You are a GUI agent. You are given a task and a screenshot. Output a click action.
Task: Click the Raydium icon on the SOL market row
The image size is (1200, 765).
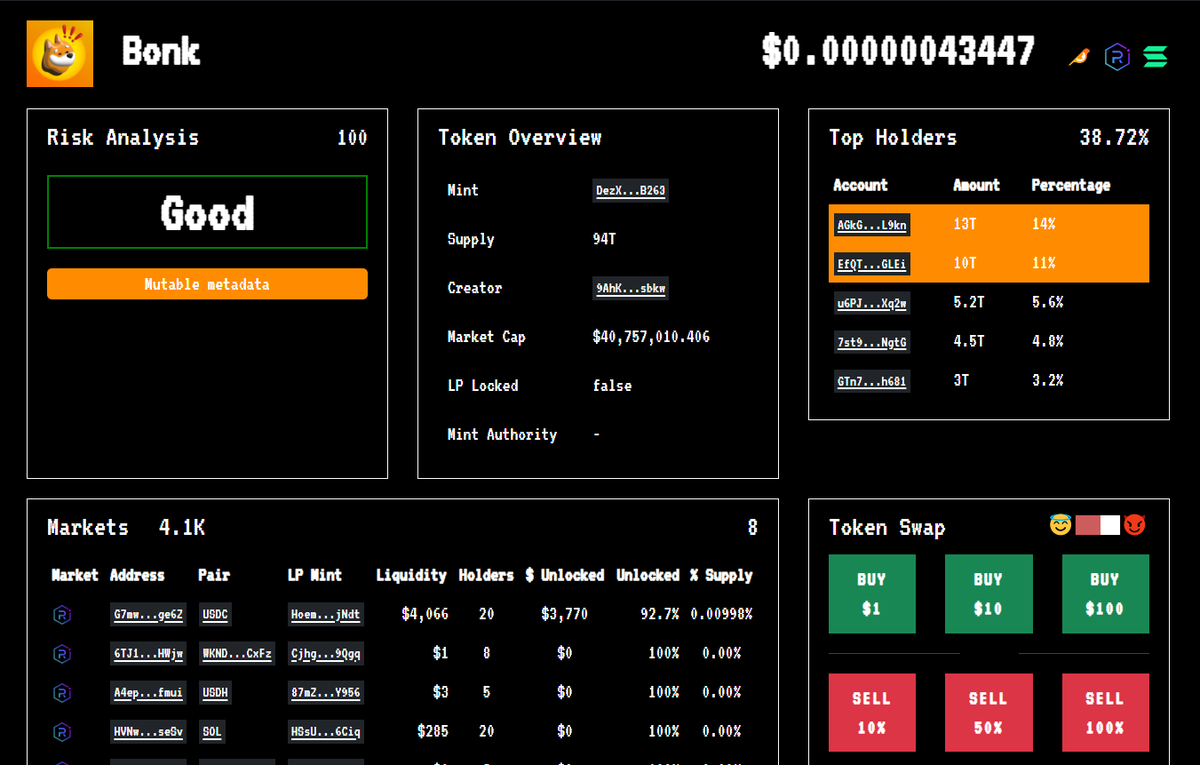(x=63, y=731)
